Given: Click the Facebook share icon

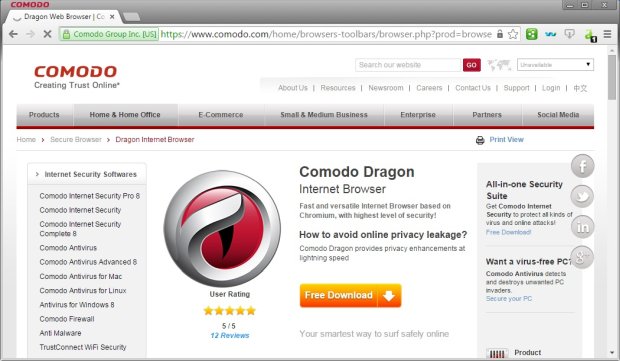Looking at the screenshot, I should [582, 166].
